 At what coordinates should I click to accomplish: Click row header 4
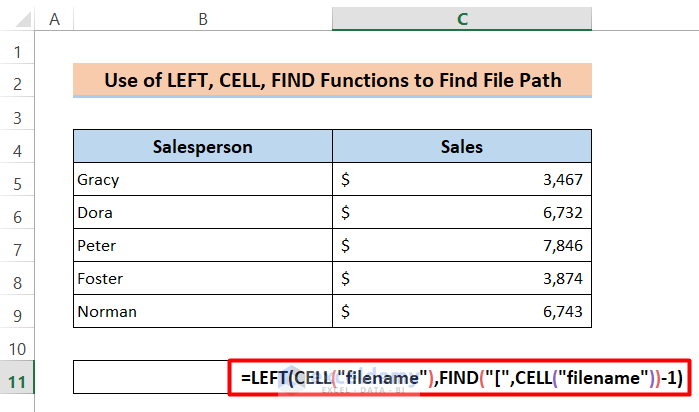pyautogui.click(x=17, y=147)
